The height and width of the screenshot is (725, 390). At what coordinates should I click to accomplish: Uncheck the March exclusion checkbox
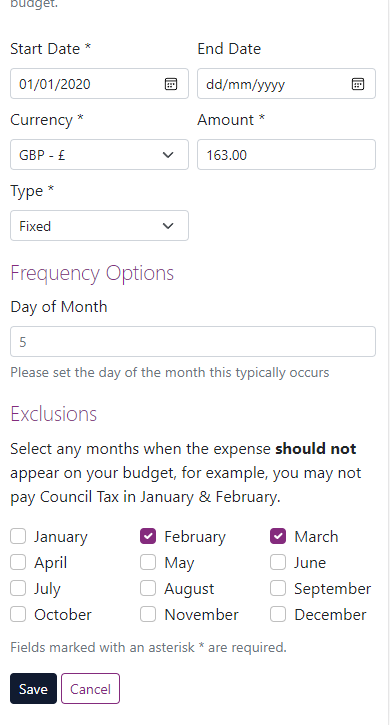click(x=278, y=536)
